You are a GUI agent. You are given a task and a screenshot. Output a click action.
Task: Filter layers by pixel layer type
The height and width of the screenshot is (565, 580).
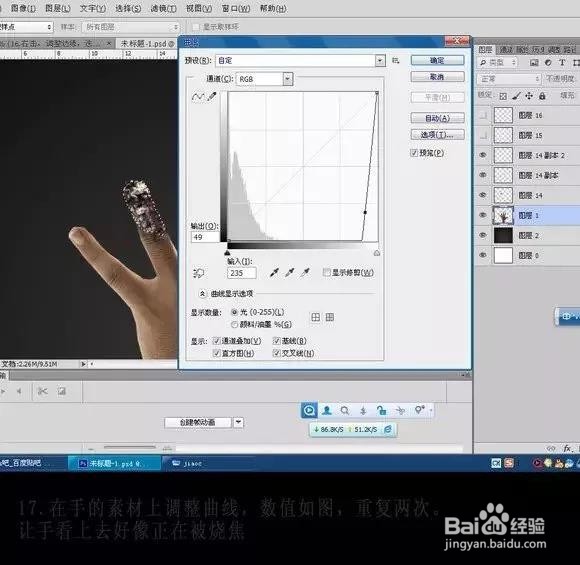click(x=534, y=63)
